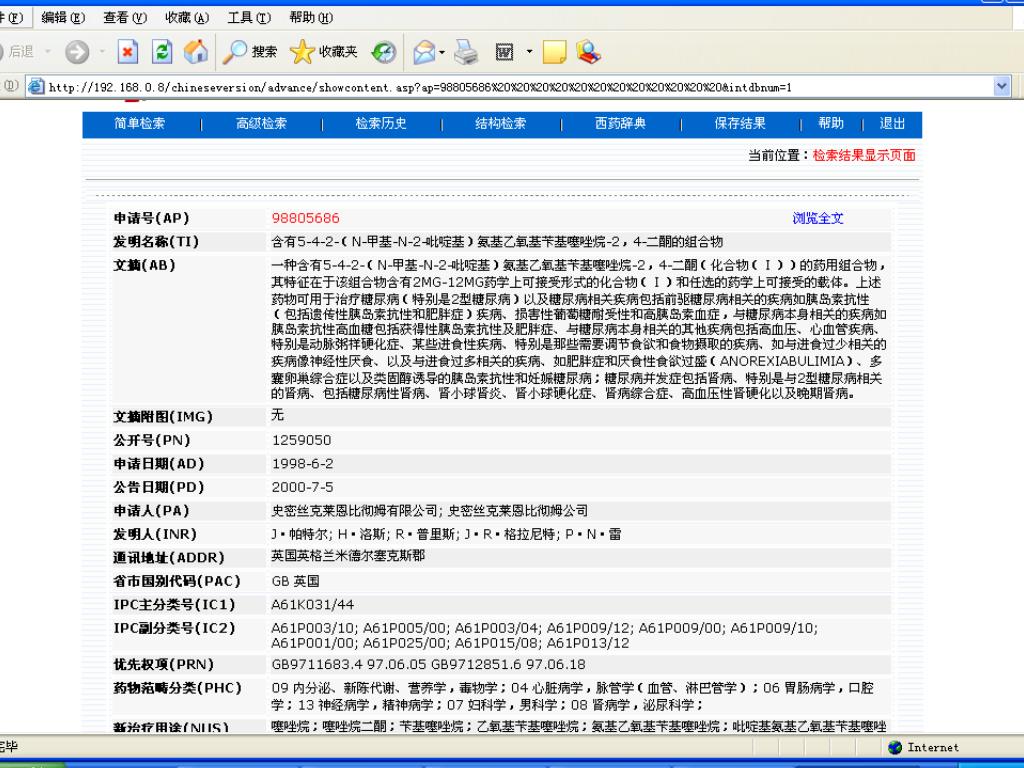Click application number 98805686
1024x768 pixels.
pyautogui.click(x=306, y=218)
